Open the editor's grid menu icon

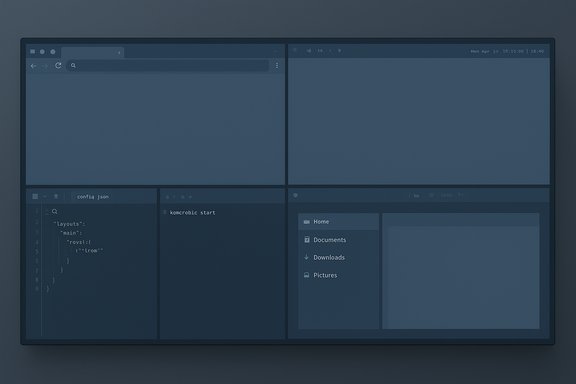35,197
